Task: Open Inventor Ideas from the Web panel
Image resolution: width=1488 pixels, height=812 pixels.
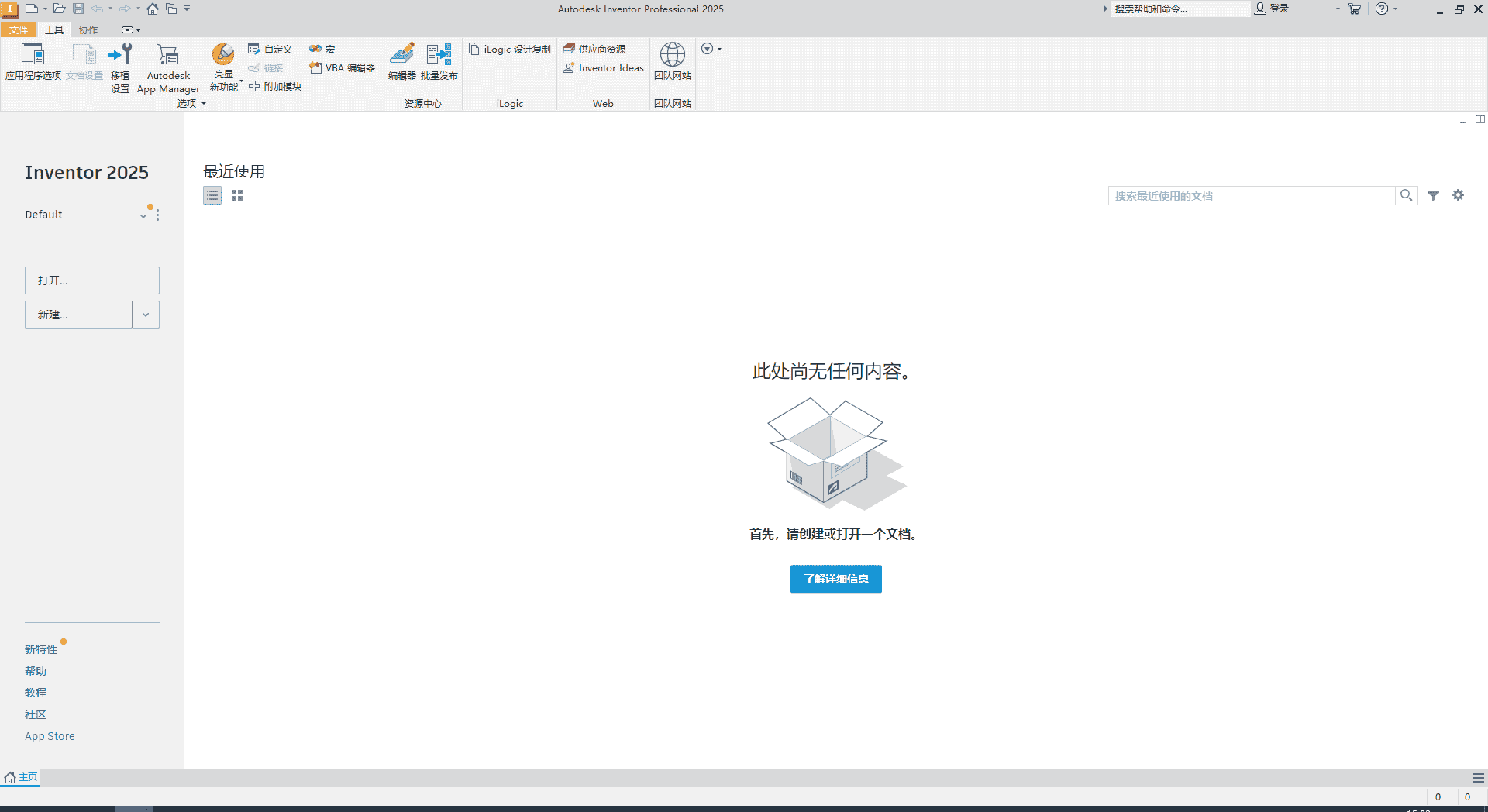Action: pos(603,67)
